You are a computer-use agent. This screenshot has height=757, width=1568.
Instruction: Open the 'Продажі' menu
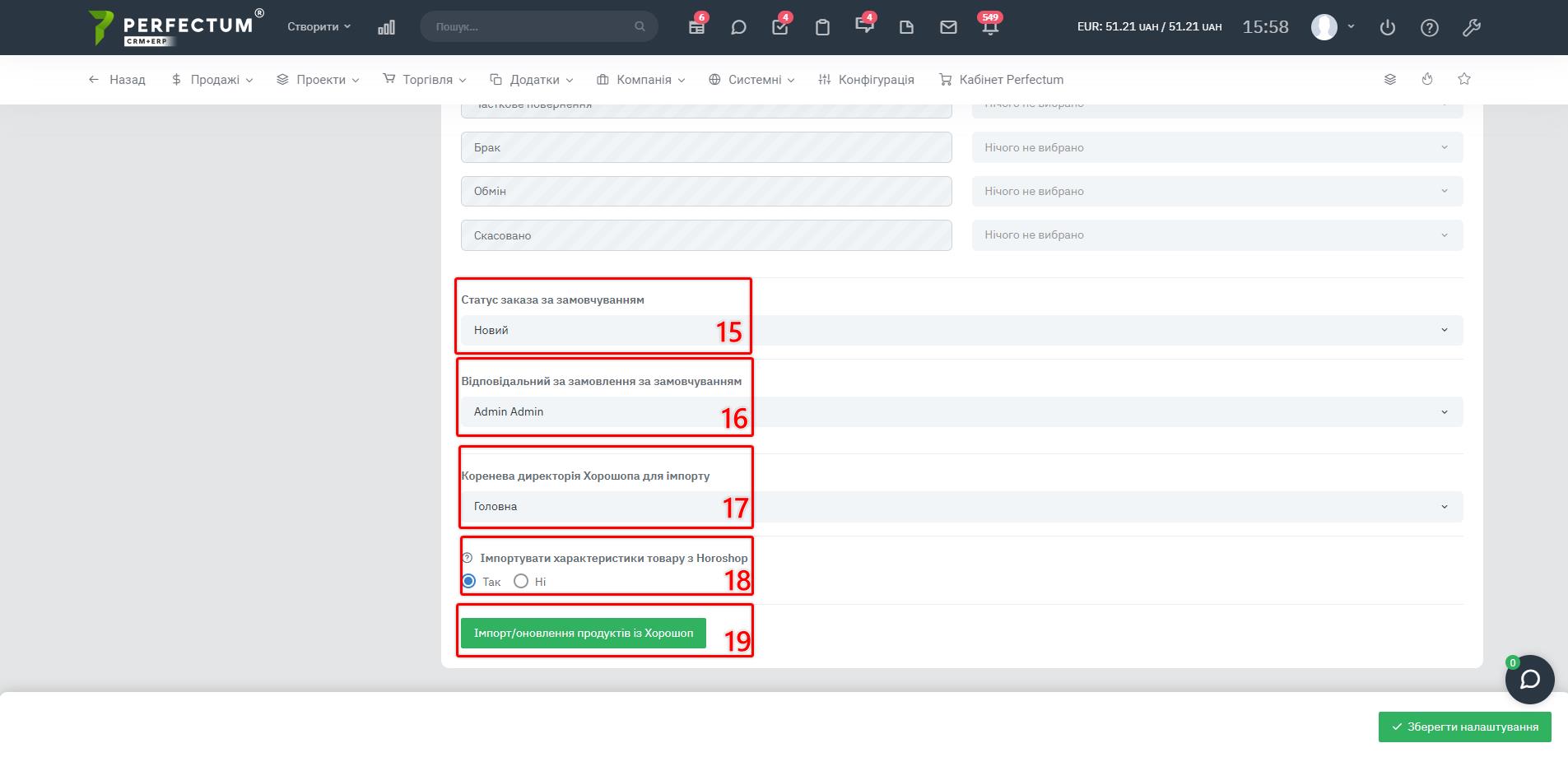tap(213, 80)
